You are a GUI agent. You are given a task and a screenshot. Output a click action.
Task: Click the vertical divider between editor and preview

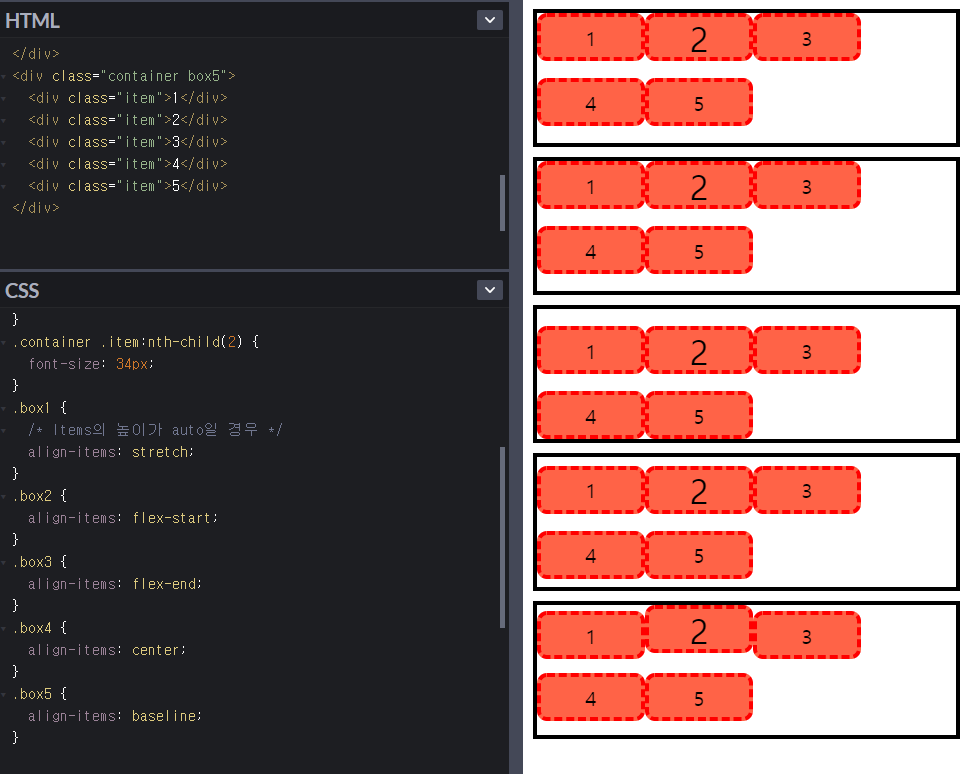click(516, 387)
